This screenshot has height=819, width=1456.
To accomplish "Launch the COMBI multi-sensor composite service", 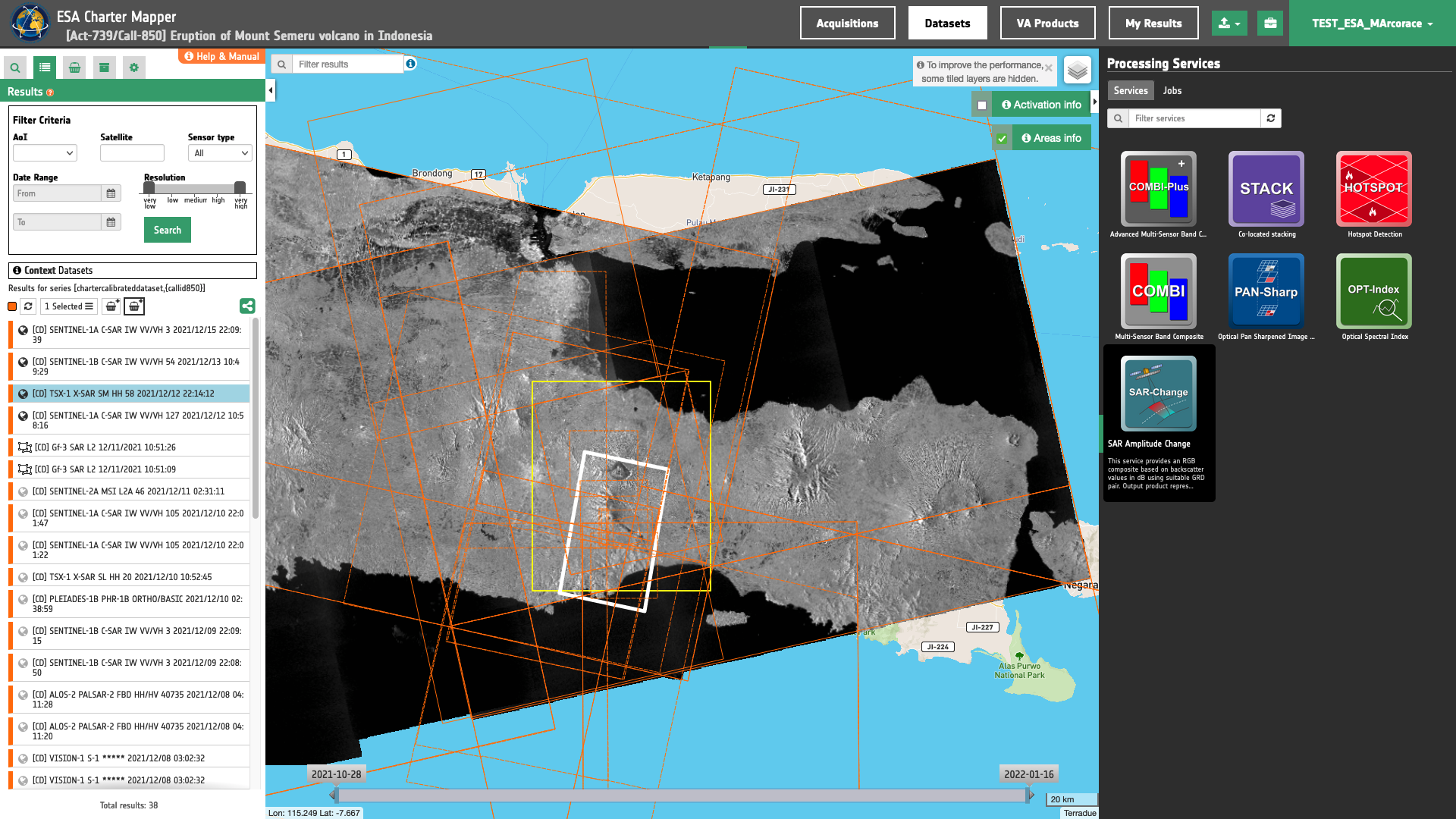I will click(x=1159, y=291).
